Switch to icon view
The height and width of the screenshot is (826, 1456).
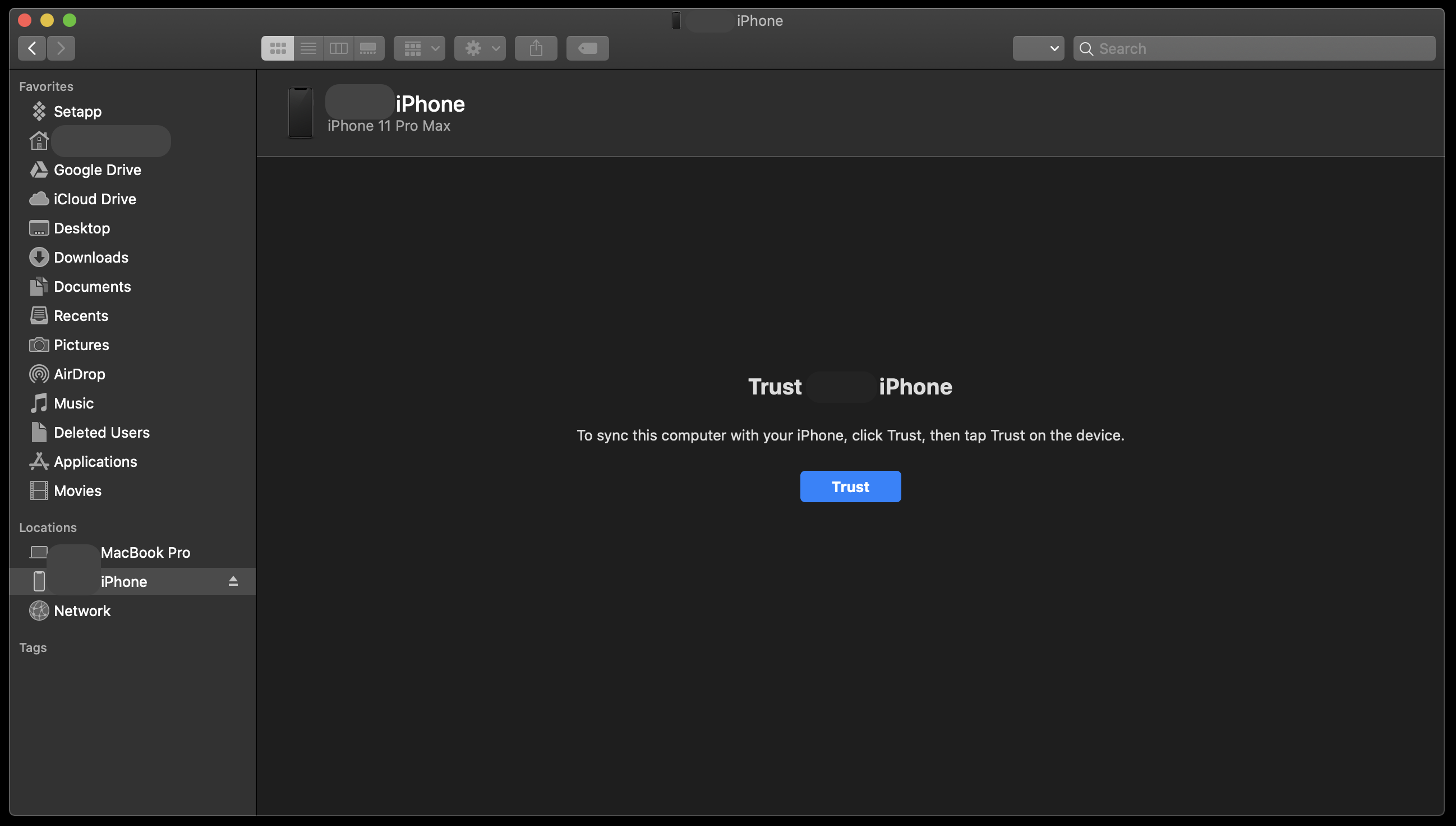[x=277, y=48]
